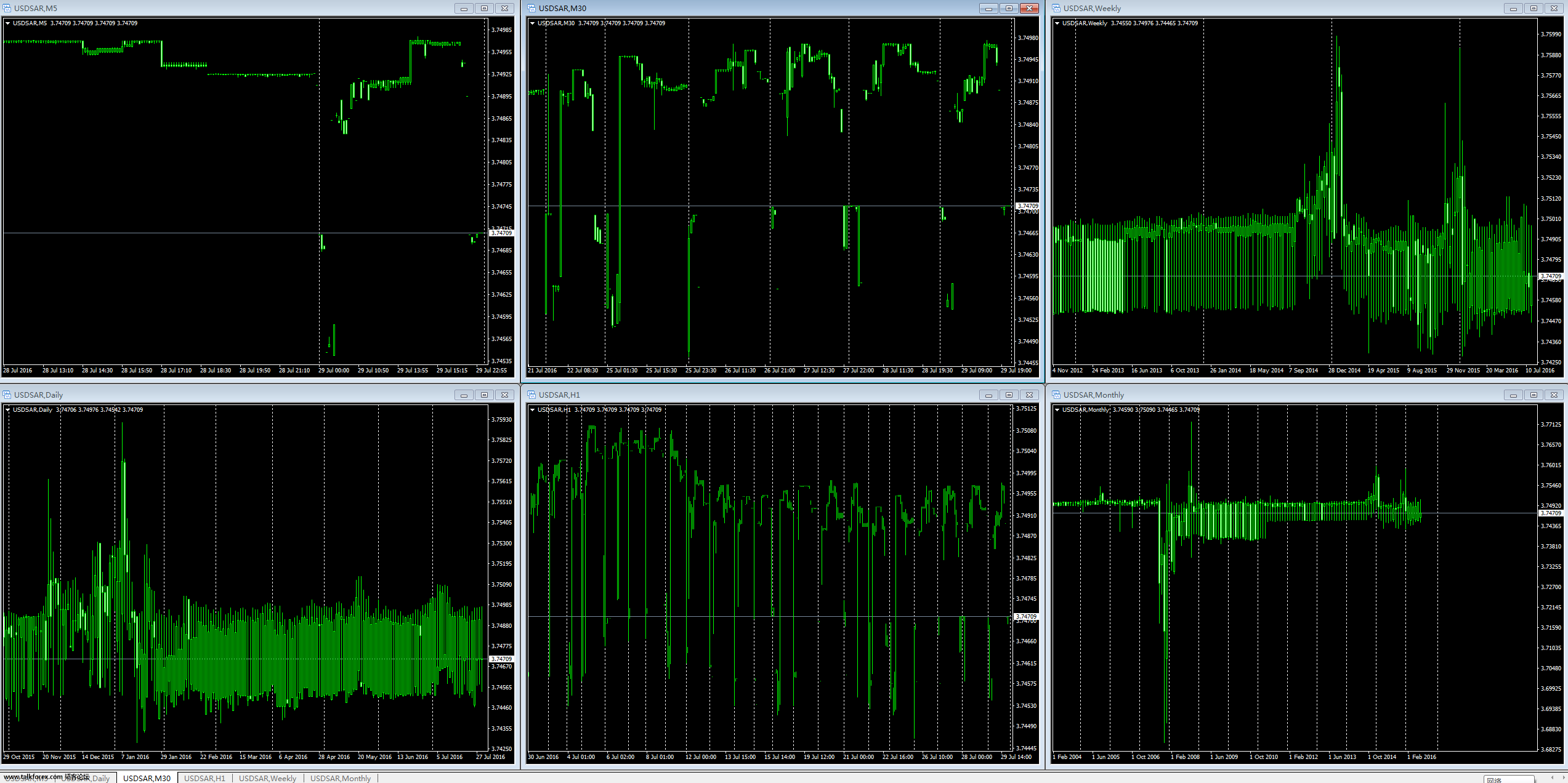Click the USDSAR,Daily window chart icon
Screen dimensions: 1568x783
7,395
